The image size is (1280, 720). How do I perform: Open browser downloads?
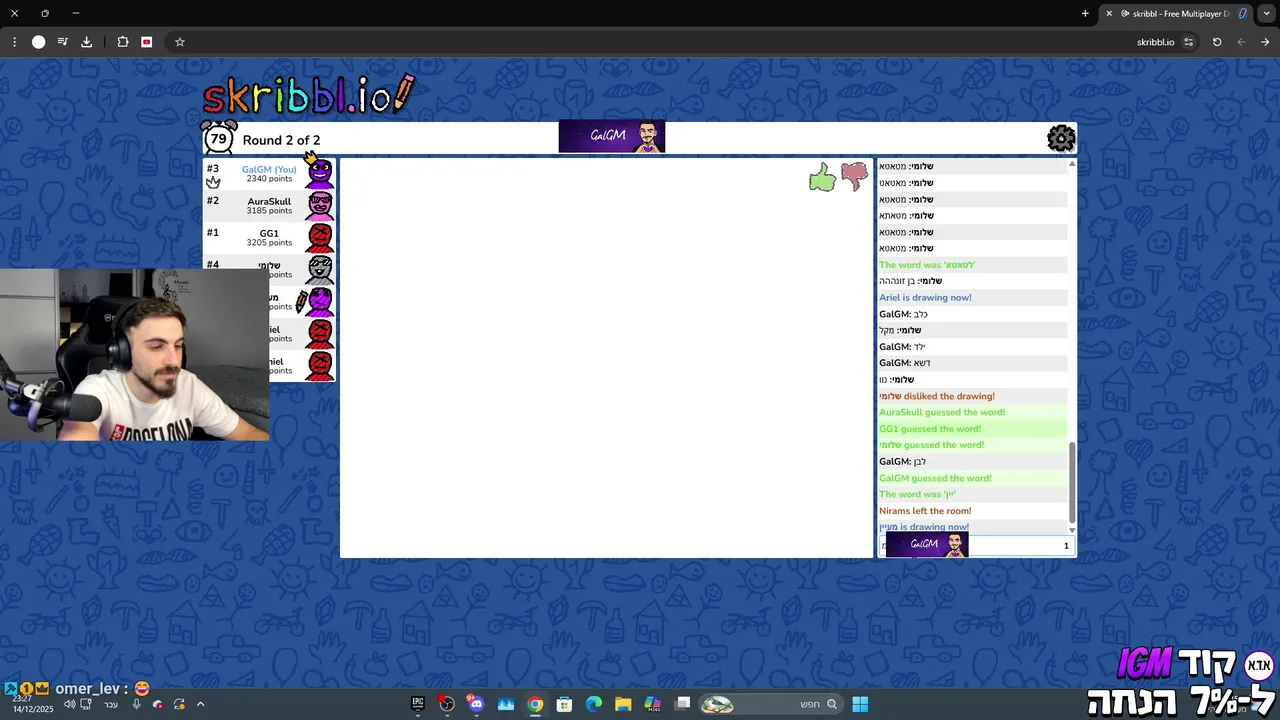(x=86, y=42)
